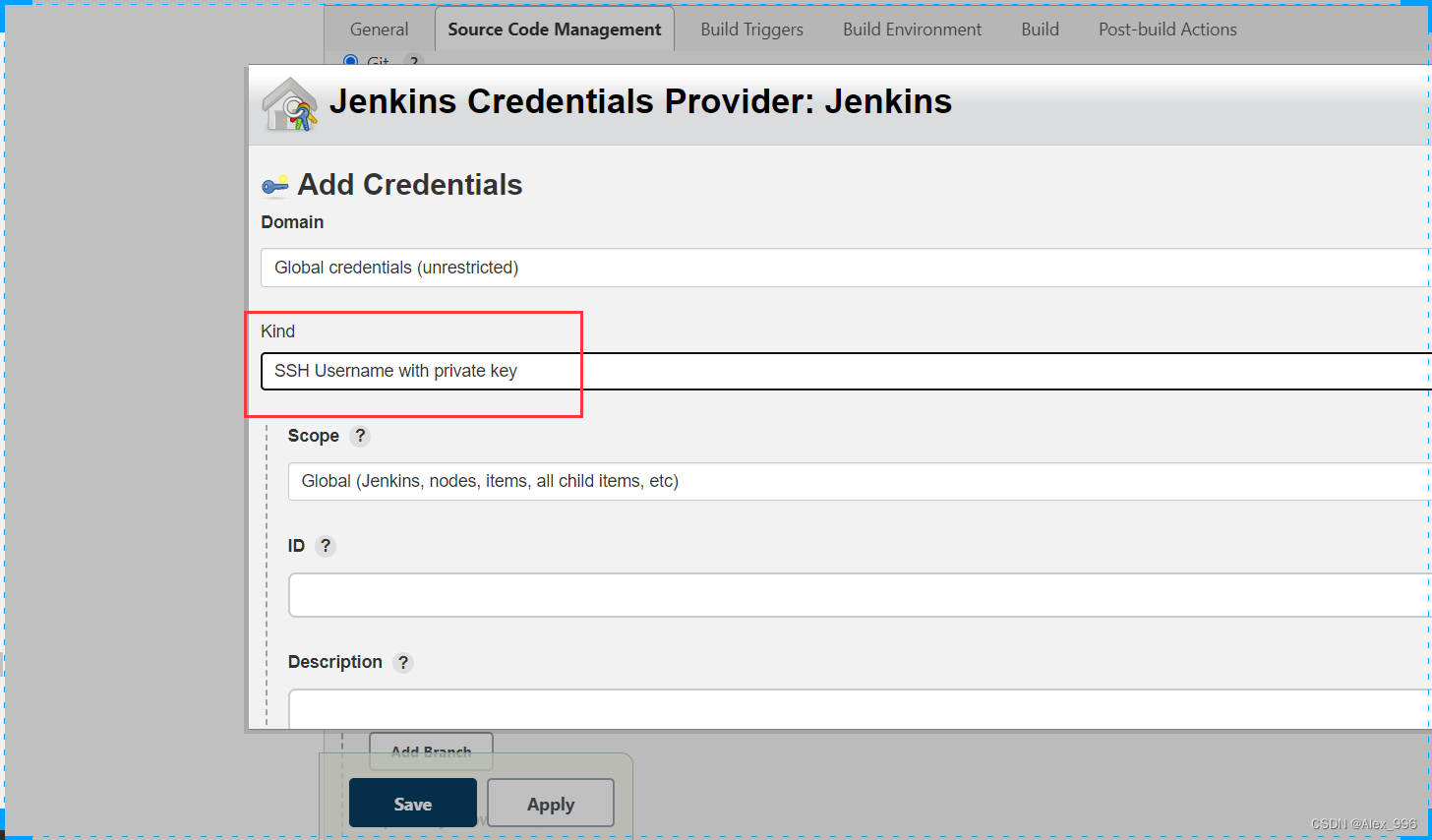Show help for Description field
The height and width of the screenshot is (840, 1432).
[x=403, y=662]
